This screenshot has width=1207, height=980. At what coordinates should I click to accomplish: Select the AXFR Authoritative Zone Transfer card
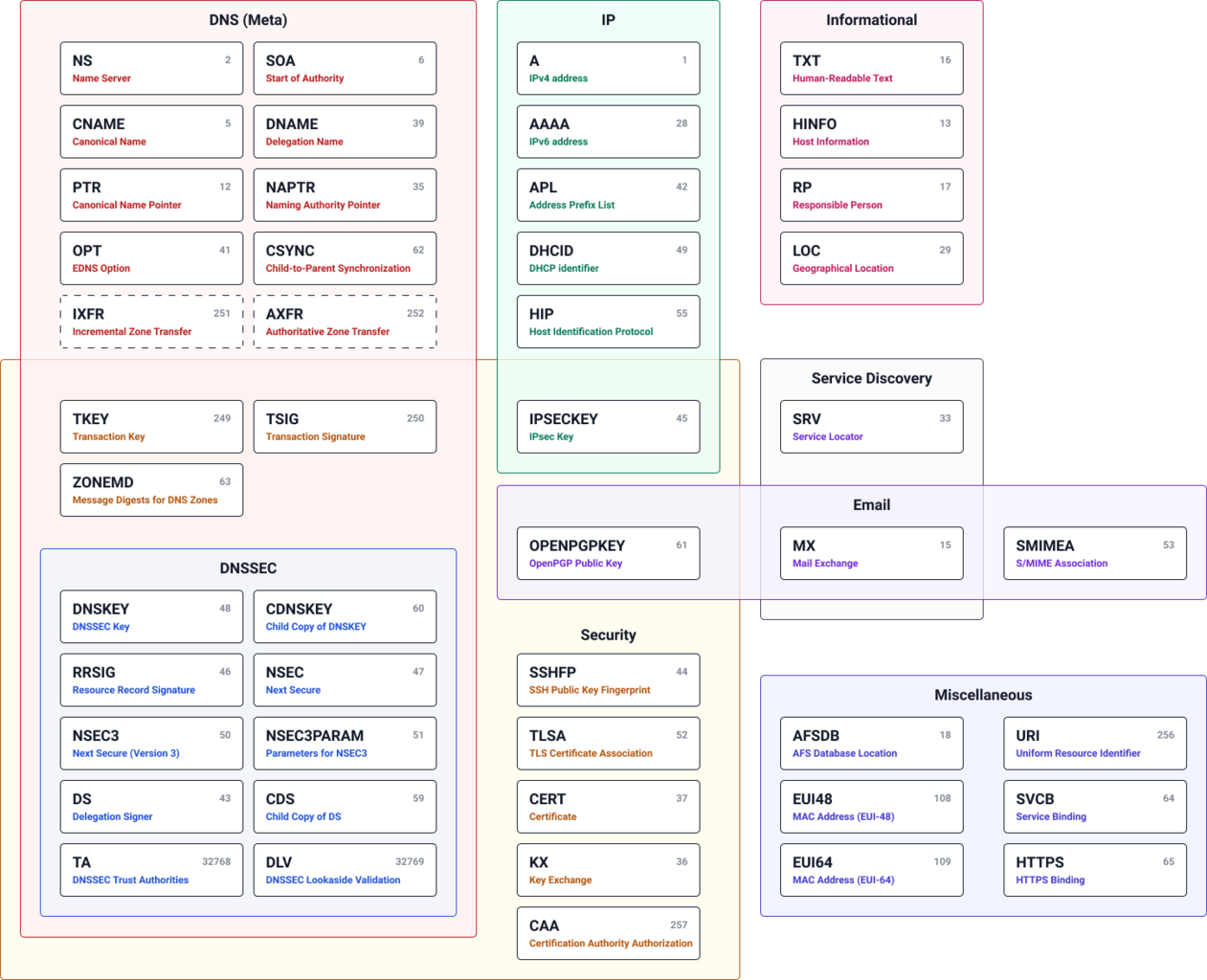click(345, 322)
